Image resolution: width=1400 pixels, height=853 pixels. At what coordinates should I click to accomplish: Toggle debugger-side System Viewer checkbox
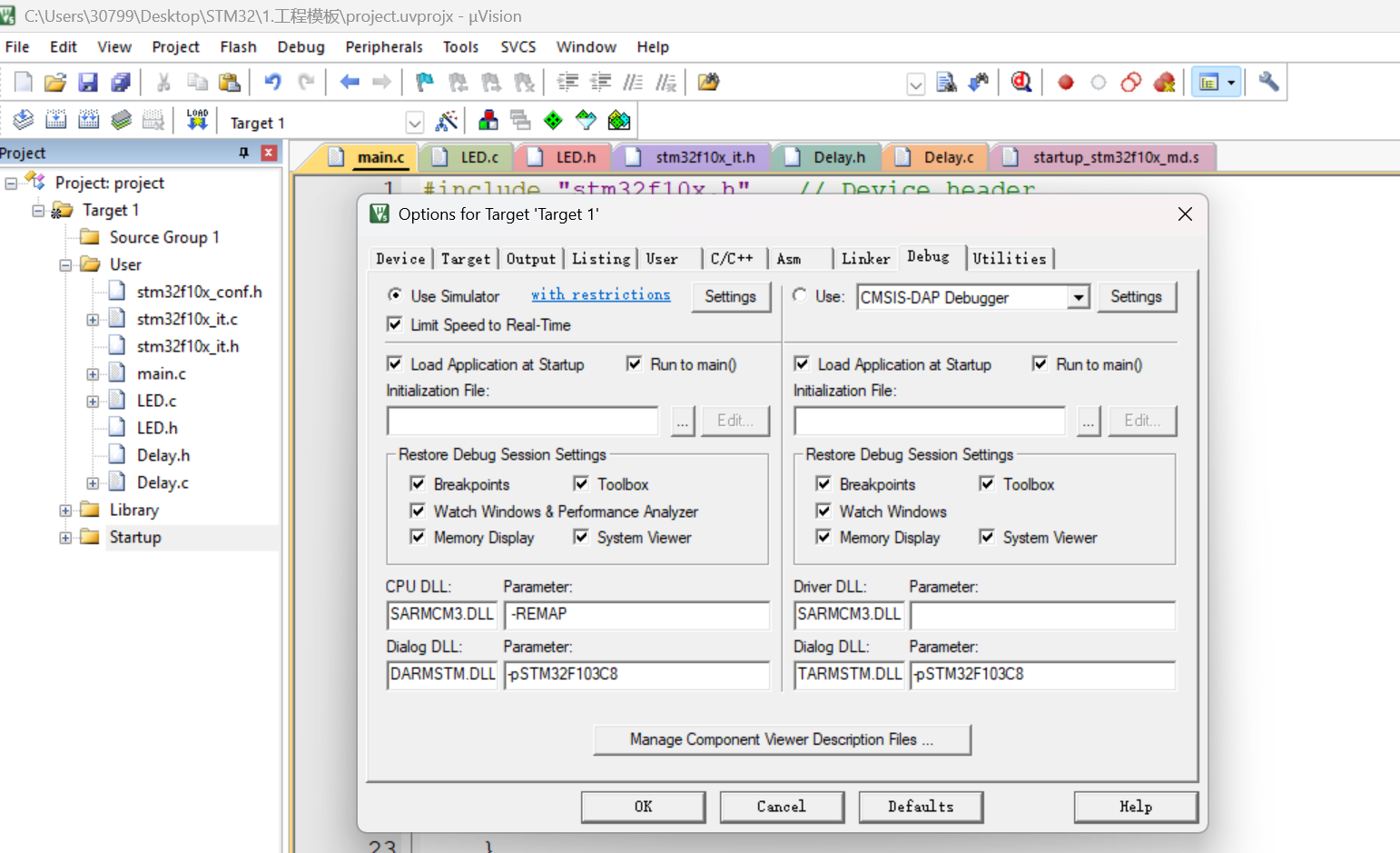987,537
